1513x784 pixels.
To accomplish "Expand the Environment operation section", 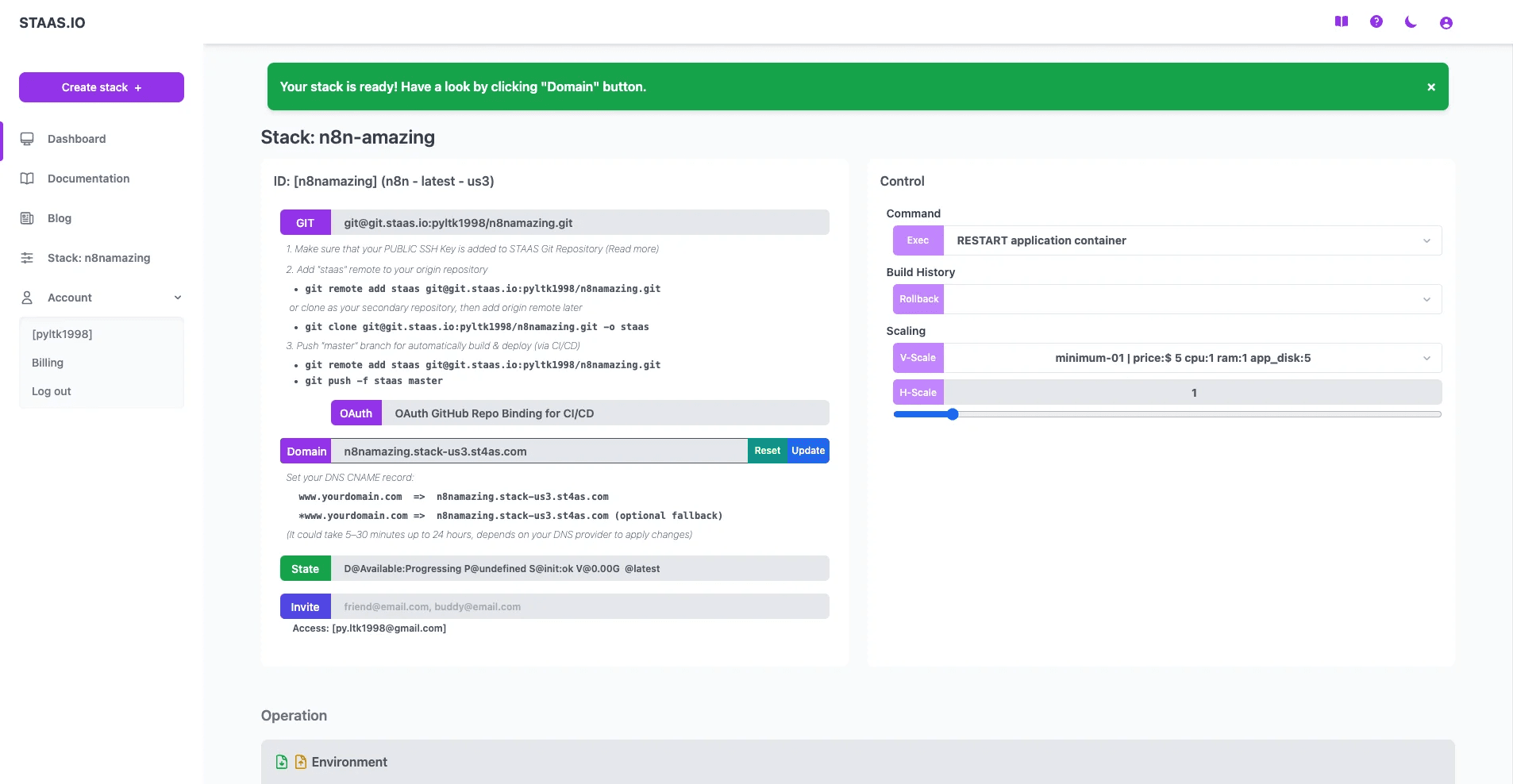I will coord(858,762).
